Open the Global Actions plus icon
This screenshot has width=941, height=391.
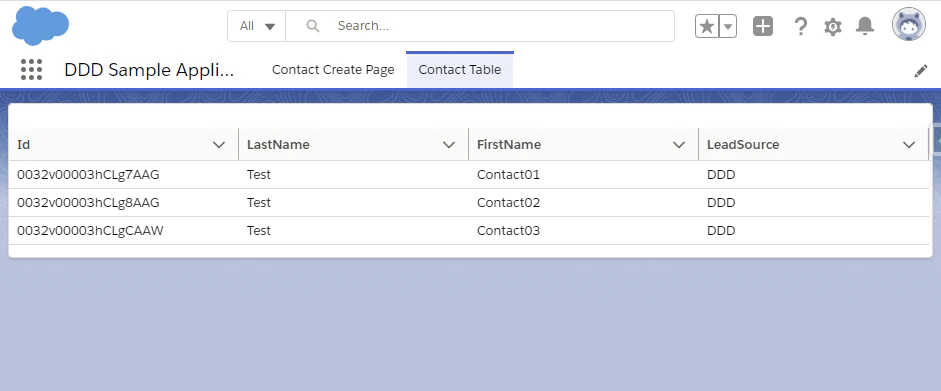[x=763, y=26]
